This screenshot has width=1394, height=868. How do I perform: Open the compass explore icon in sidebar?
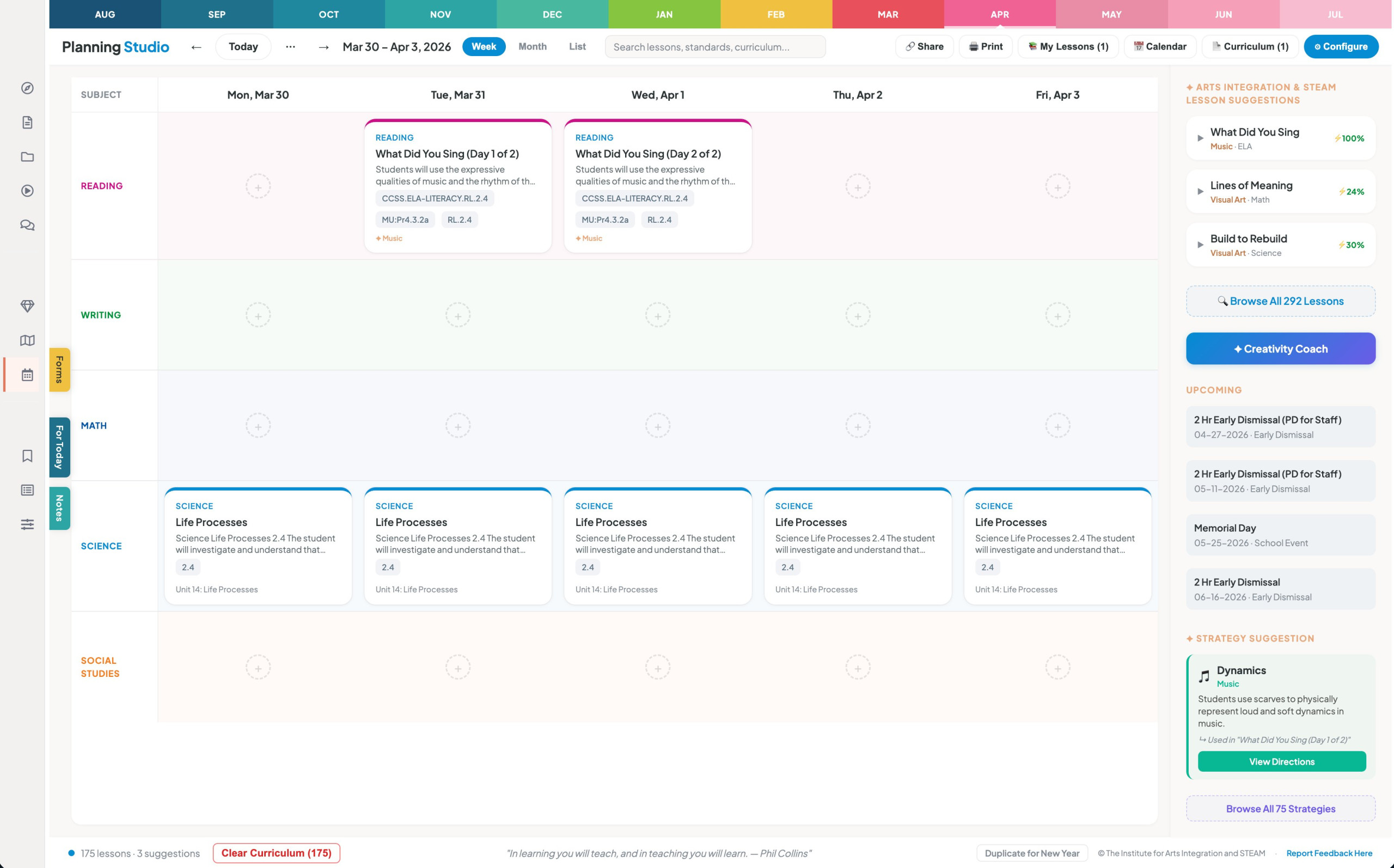tap(27, 88)
